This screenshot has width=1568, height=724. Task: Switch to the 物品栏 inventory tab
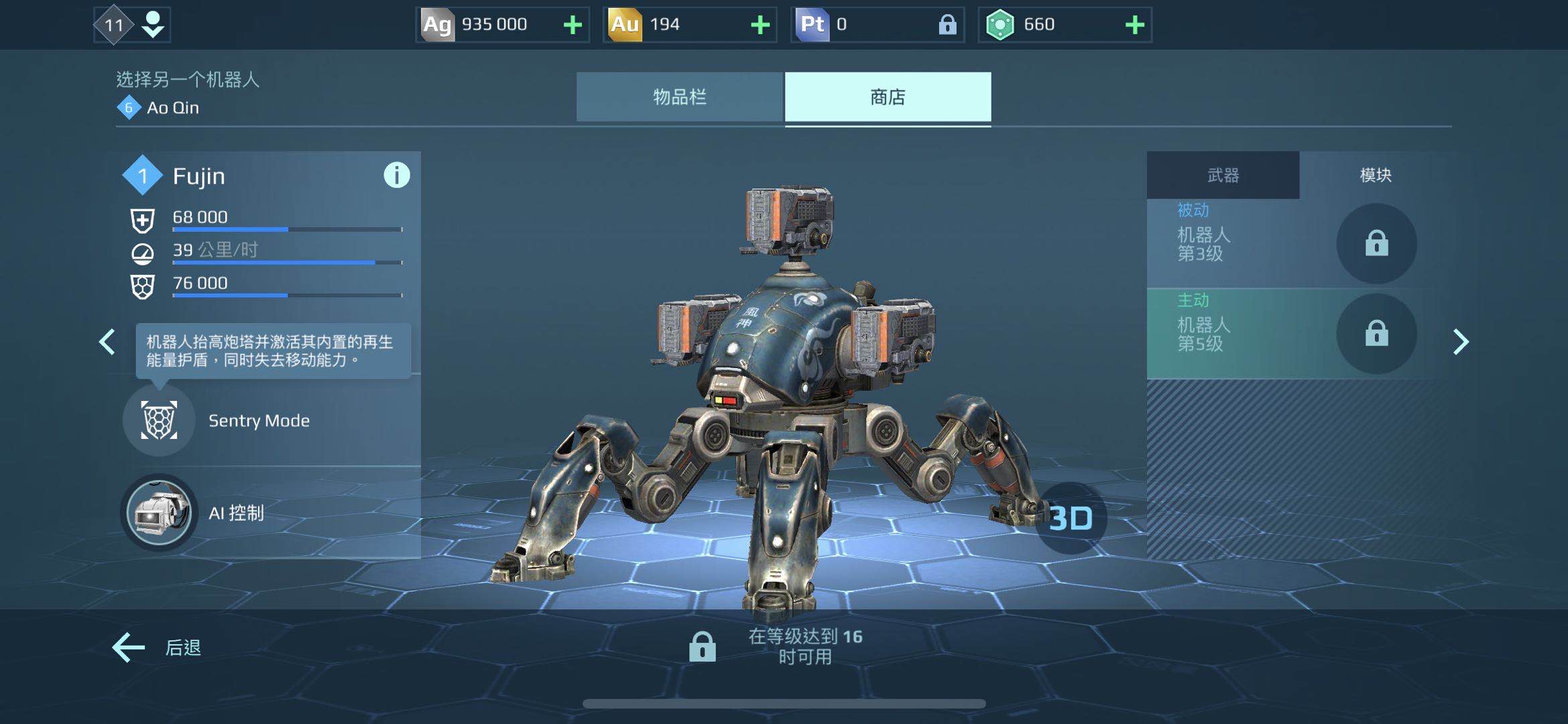tap(679, 97)
